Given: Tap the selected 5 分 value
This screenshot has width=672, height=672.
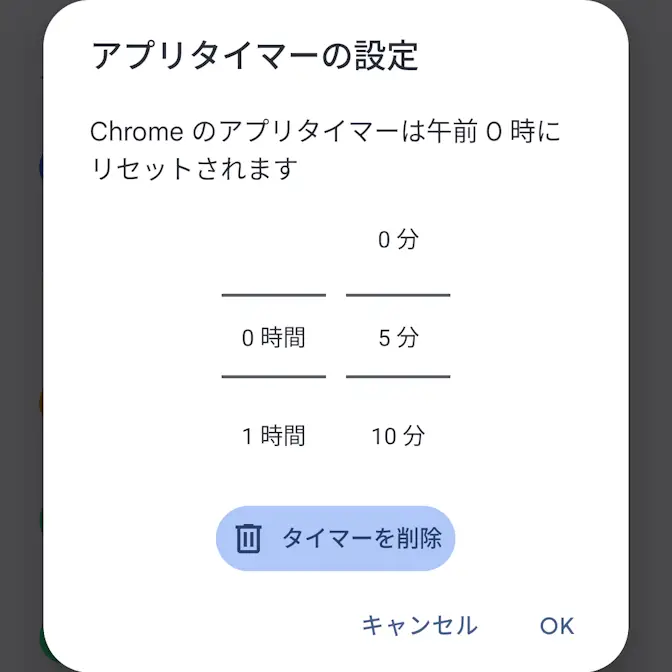Looking at the screenshot, I should click(x=398, y=338).
